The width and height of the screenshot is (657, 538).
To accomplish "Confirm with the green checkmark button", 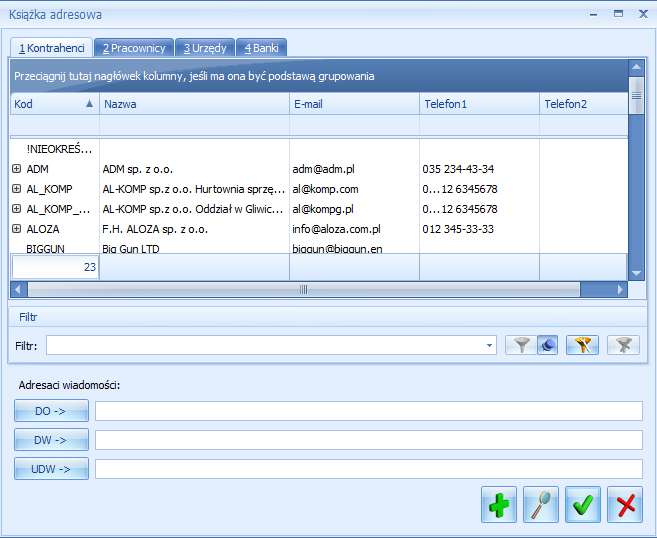I will (x=582, y=505).
